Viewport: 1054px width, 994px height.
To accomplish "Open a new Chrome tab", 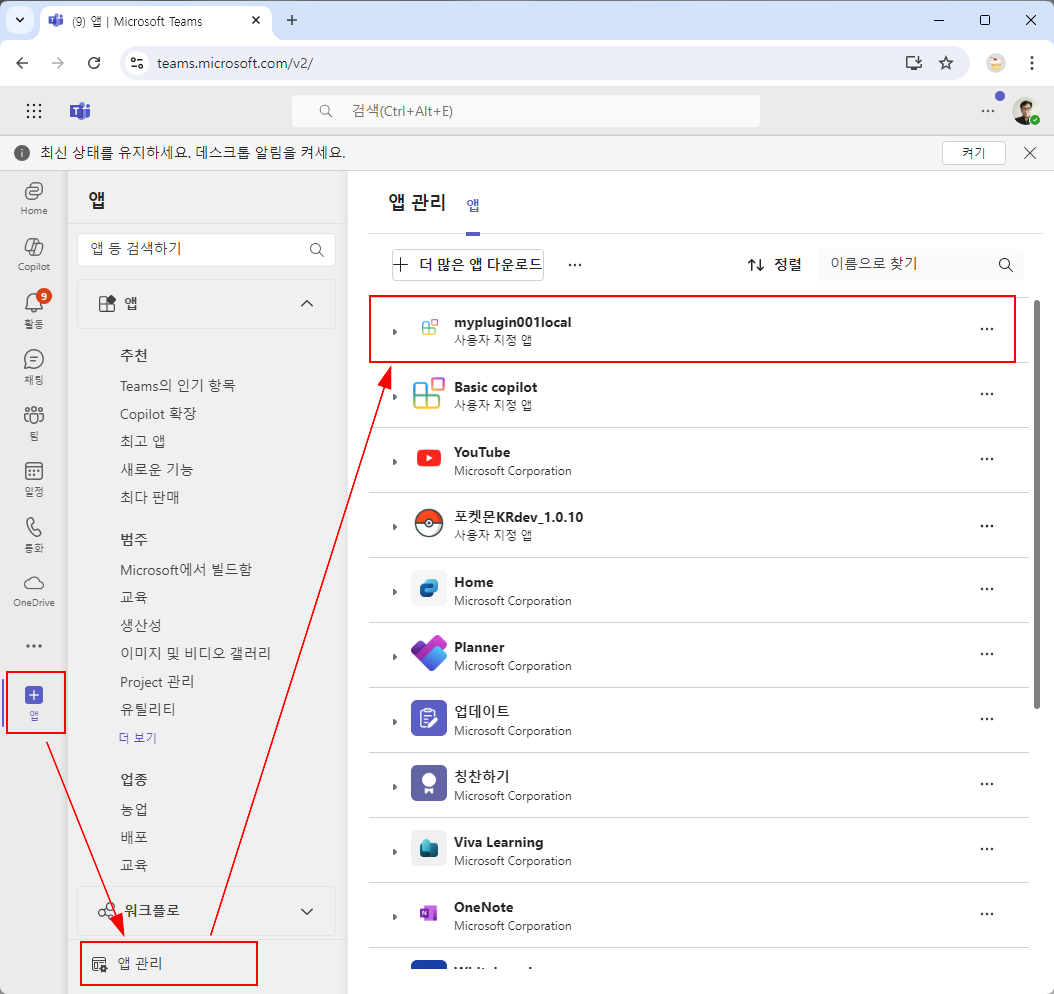I will pos(292,20).
